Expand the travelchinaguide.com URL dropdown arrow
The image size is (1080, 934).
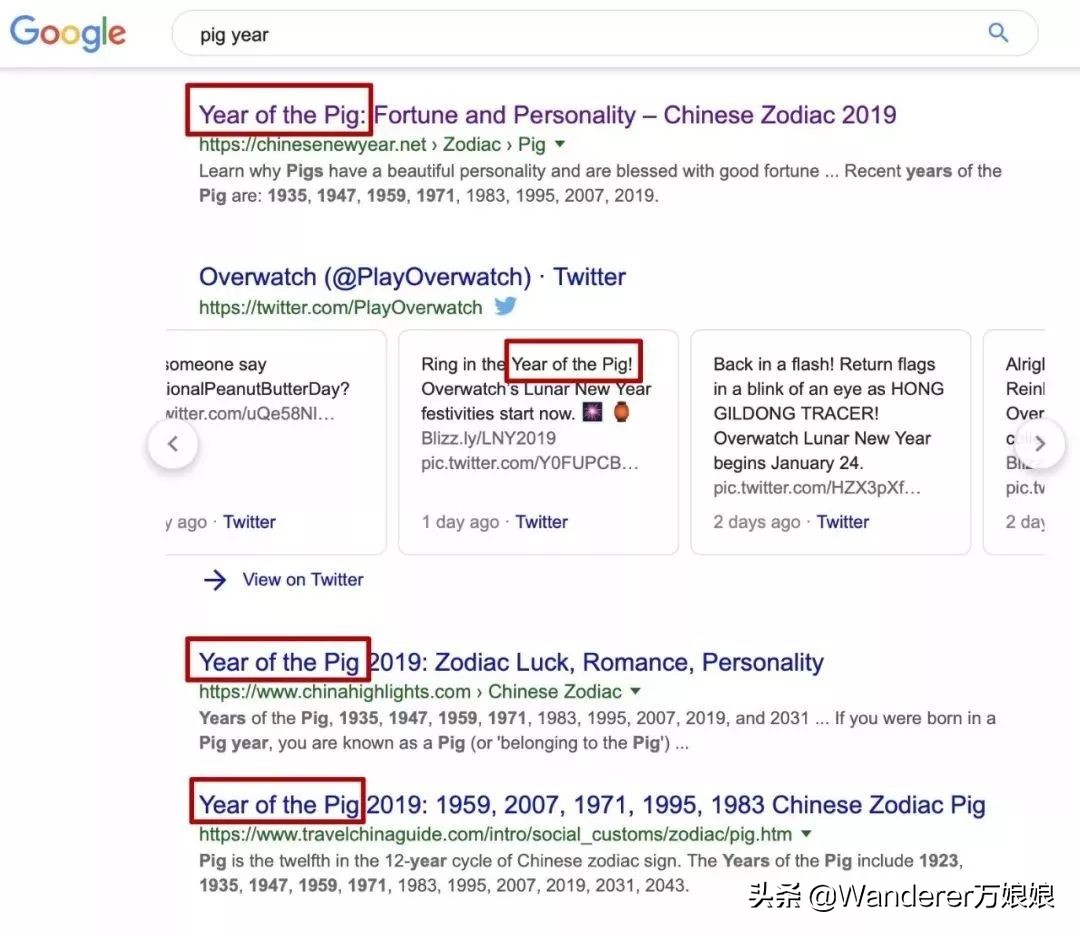806,834
